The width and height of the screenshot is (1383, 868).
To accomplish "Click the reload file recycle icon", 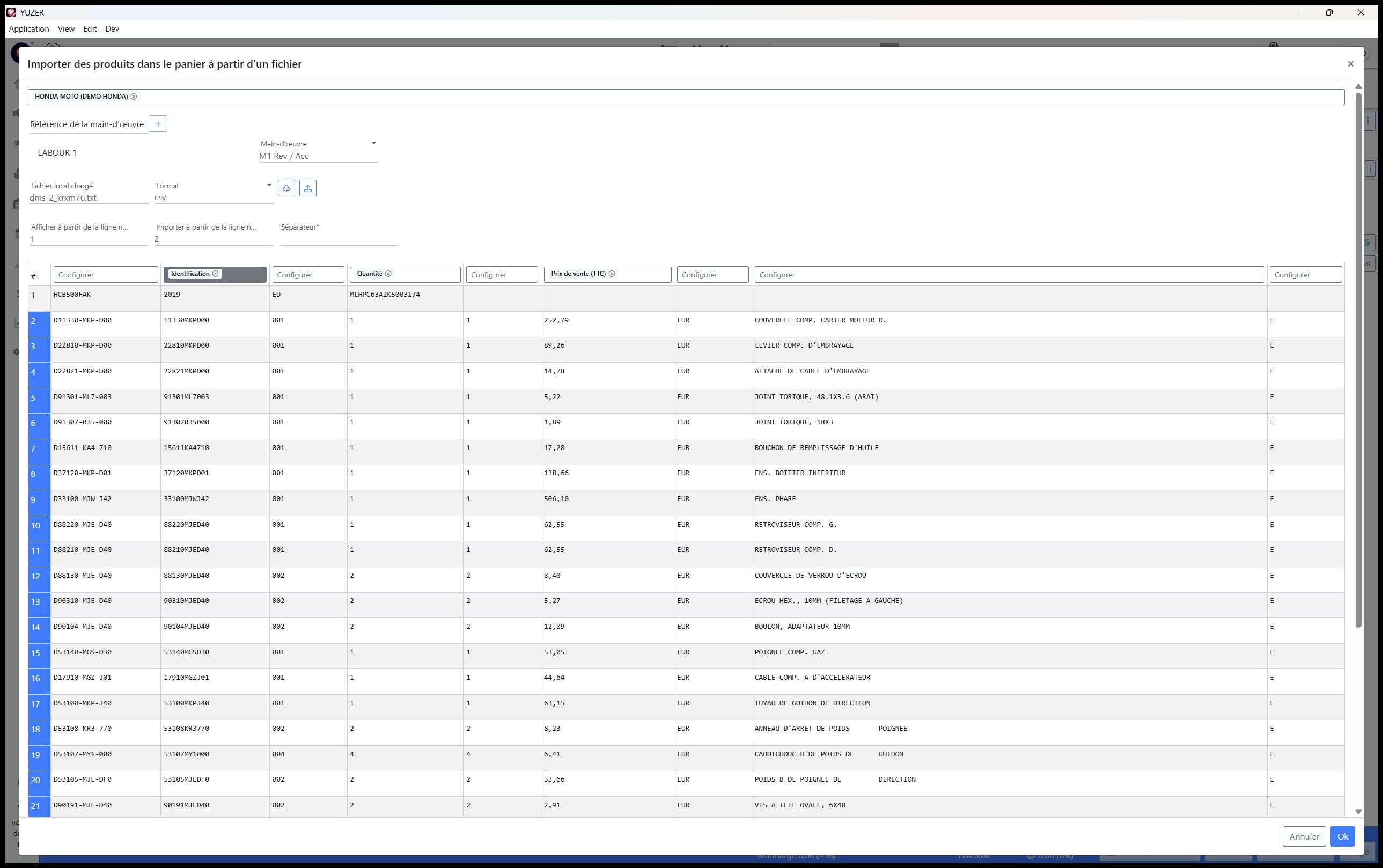I will tap(286, 188).
